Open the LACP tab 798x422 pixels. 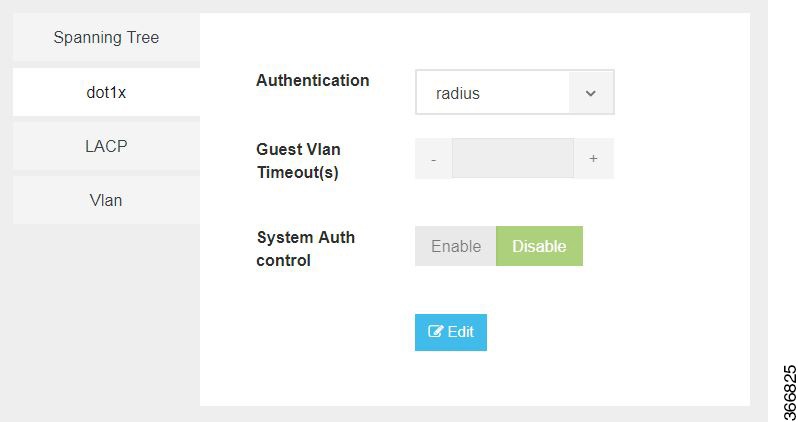[x=106, y=146]
